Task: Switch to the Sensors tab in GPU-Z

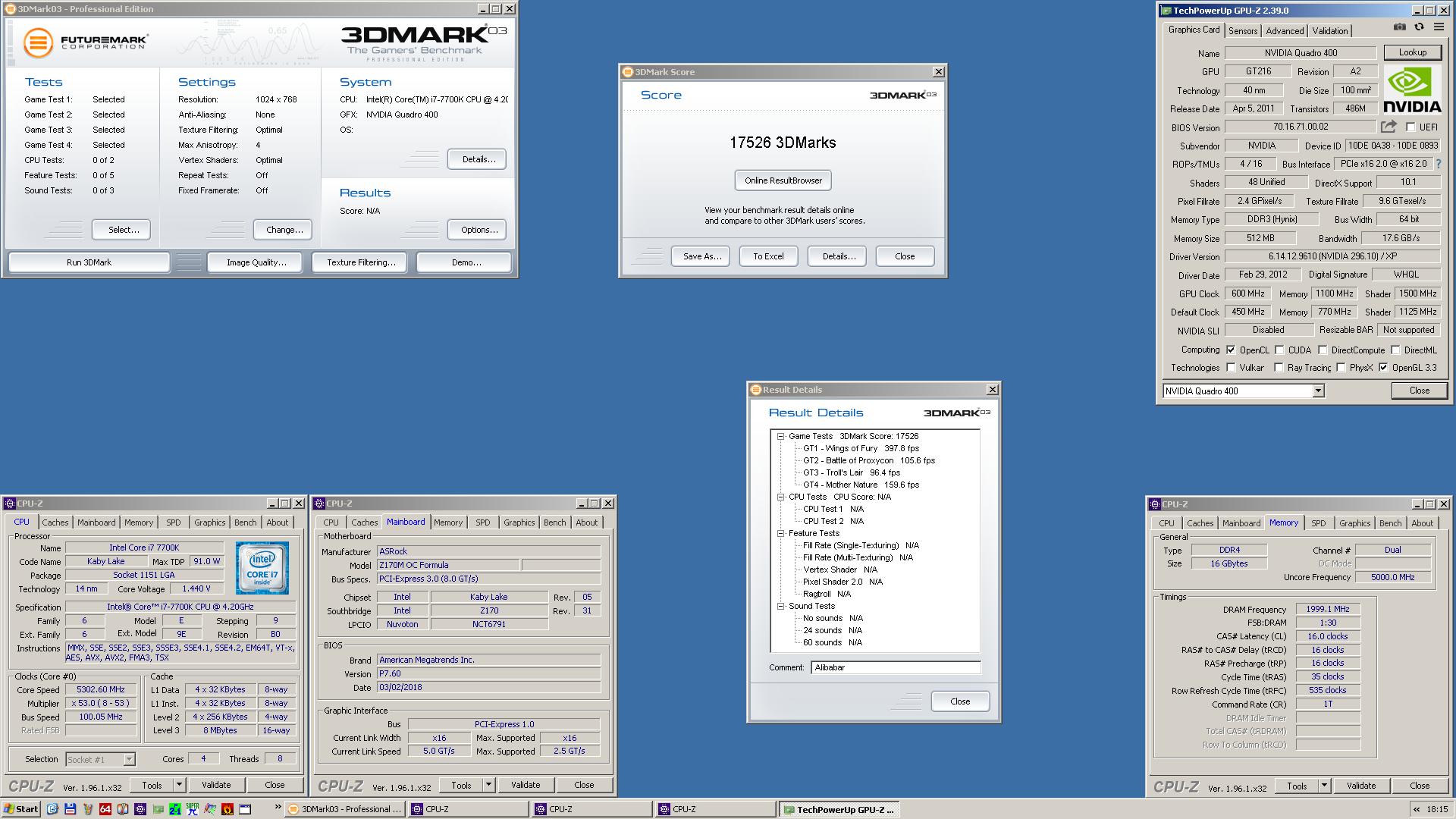Action: click(1243, 31)
